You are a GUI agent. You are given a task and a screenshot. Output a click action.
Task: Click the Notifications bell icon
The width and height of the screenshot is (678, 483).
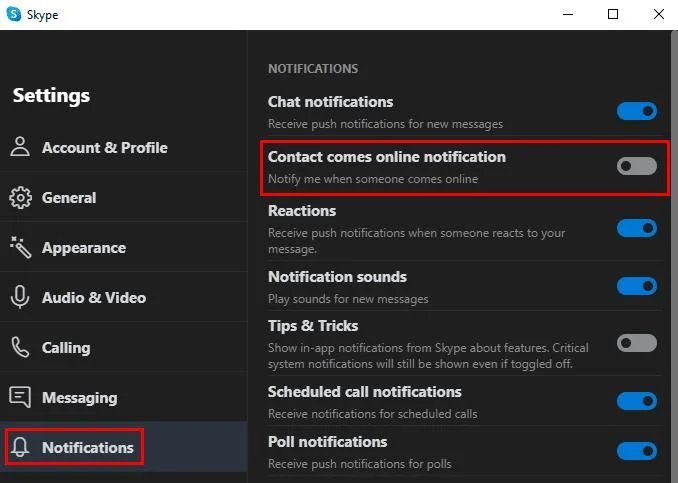(20, 447)
